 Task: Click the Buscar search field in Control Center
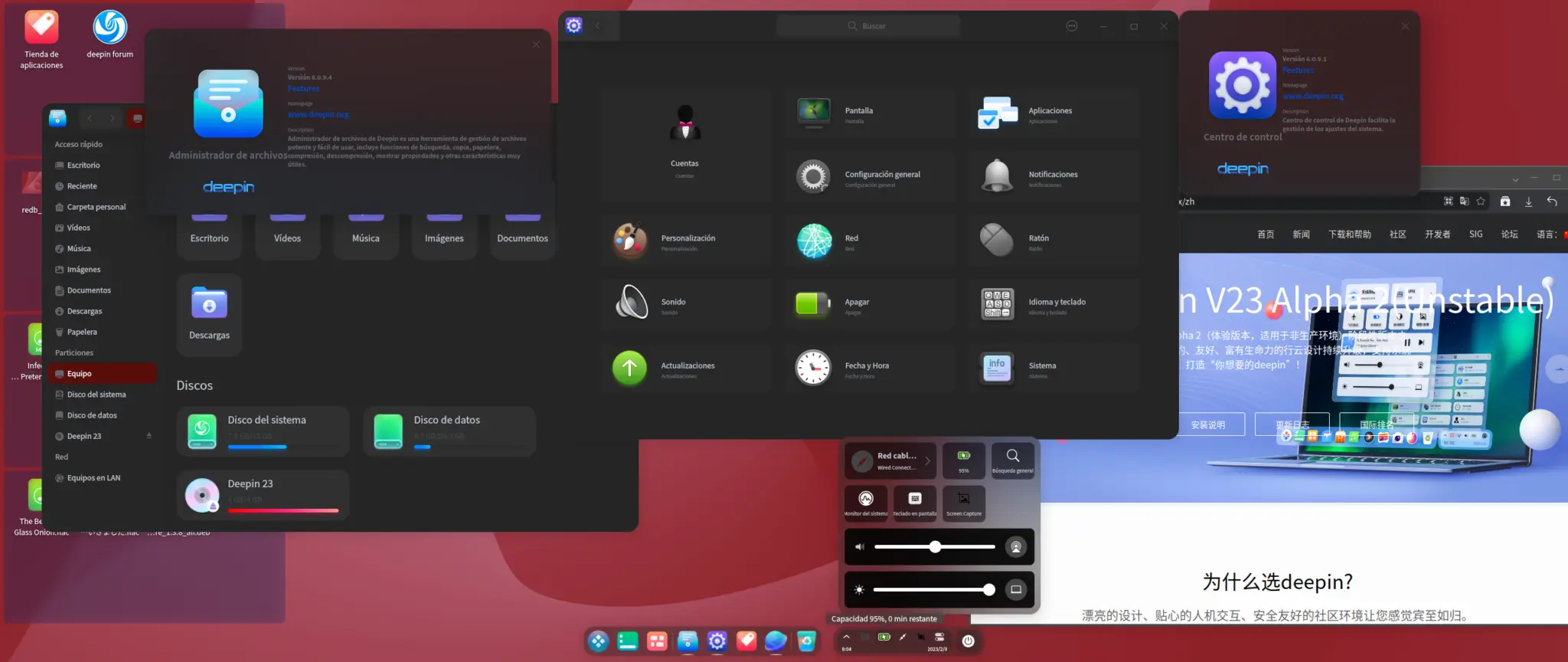click(x=868, y=26)
